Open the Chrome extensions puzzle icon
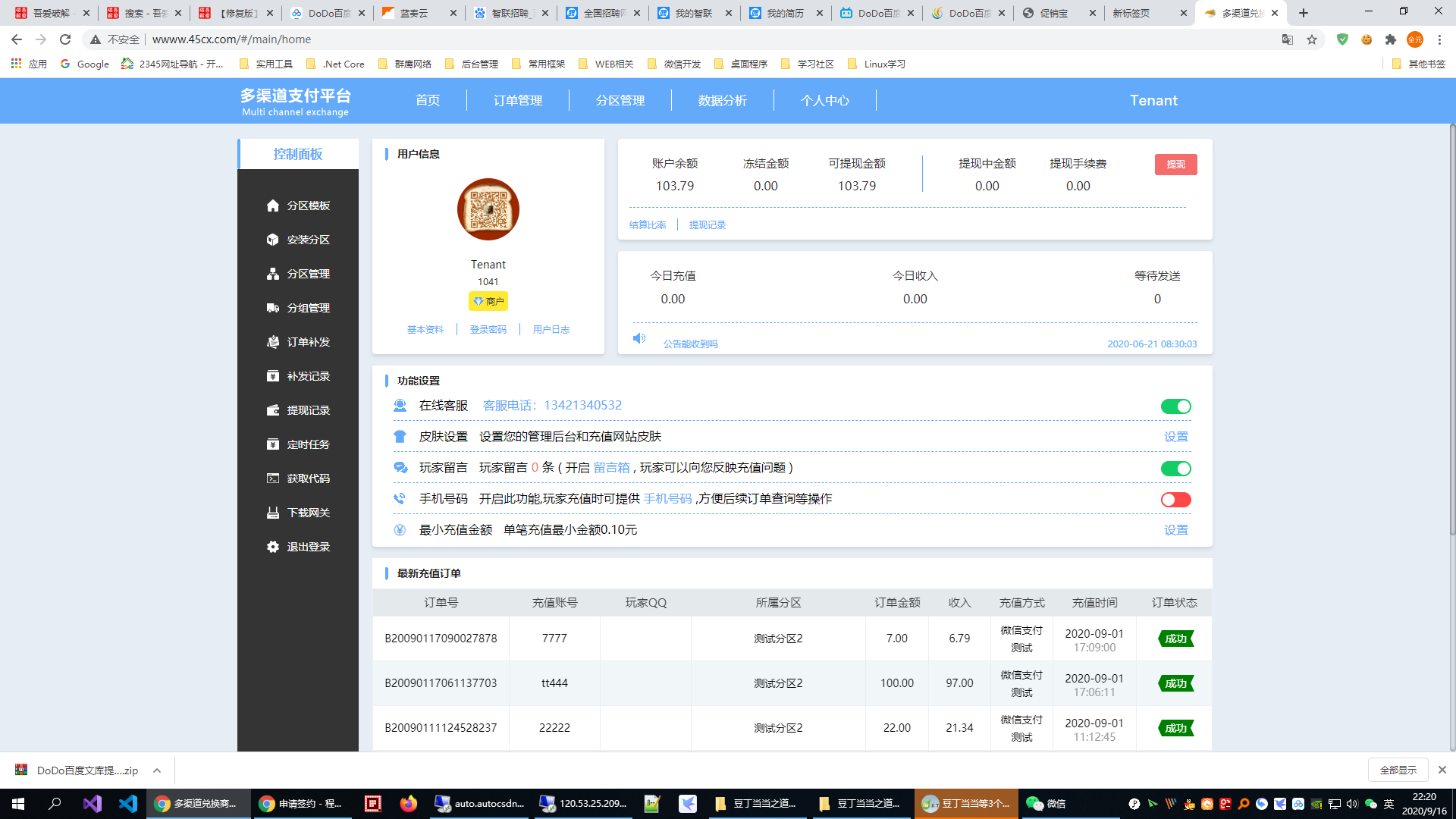Image resolution: width=1456 pixels, height=819 pixels. click(x=1391, y=39)
